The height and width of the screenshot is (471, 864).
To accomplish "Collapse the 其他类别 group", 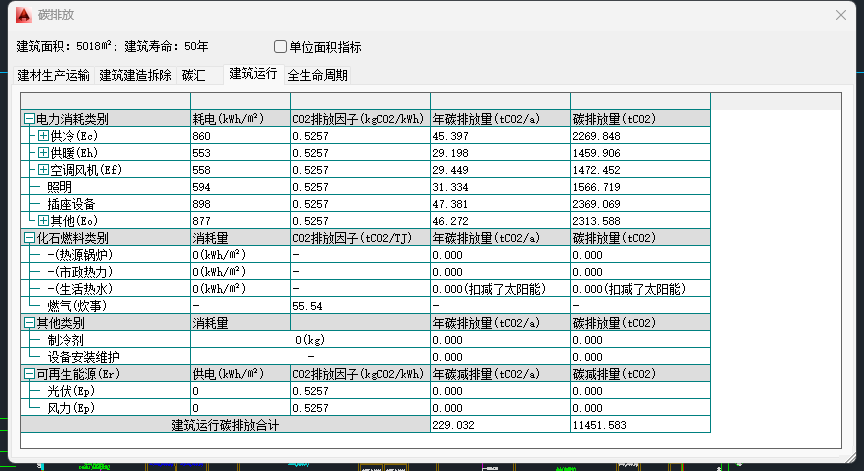I will tap(29, 323).
